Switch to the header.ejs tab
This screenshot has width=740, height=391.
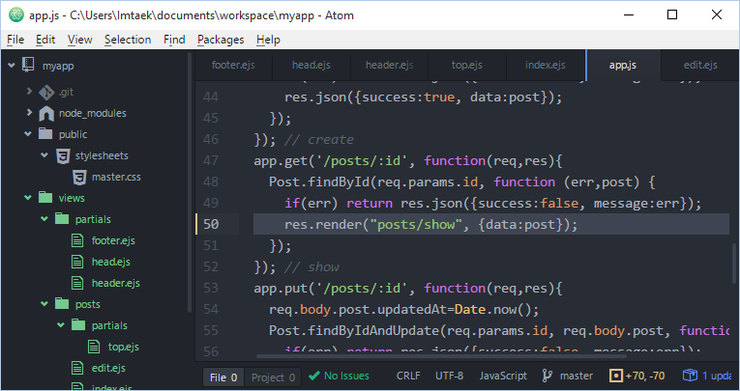click(389, 65)
